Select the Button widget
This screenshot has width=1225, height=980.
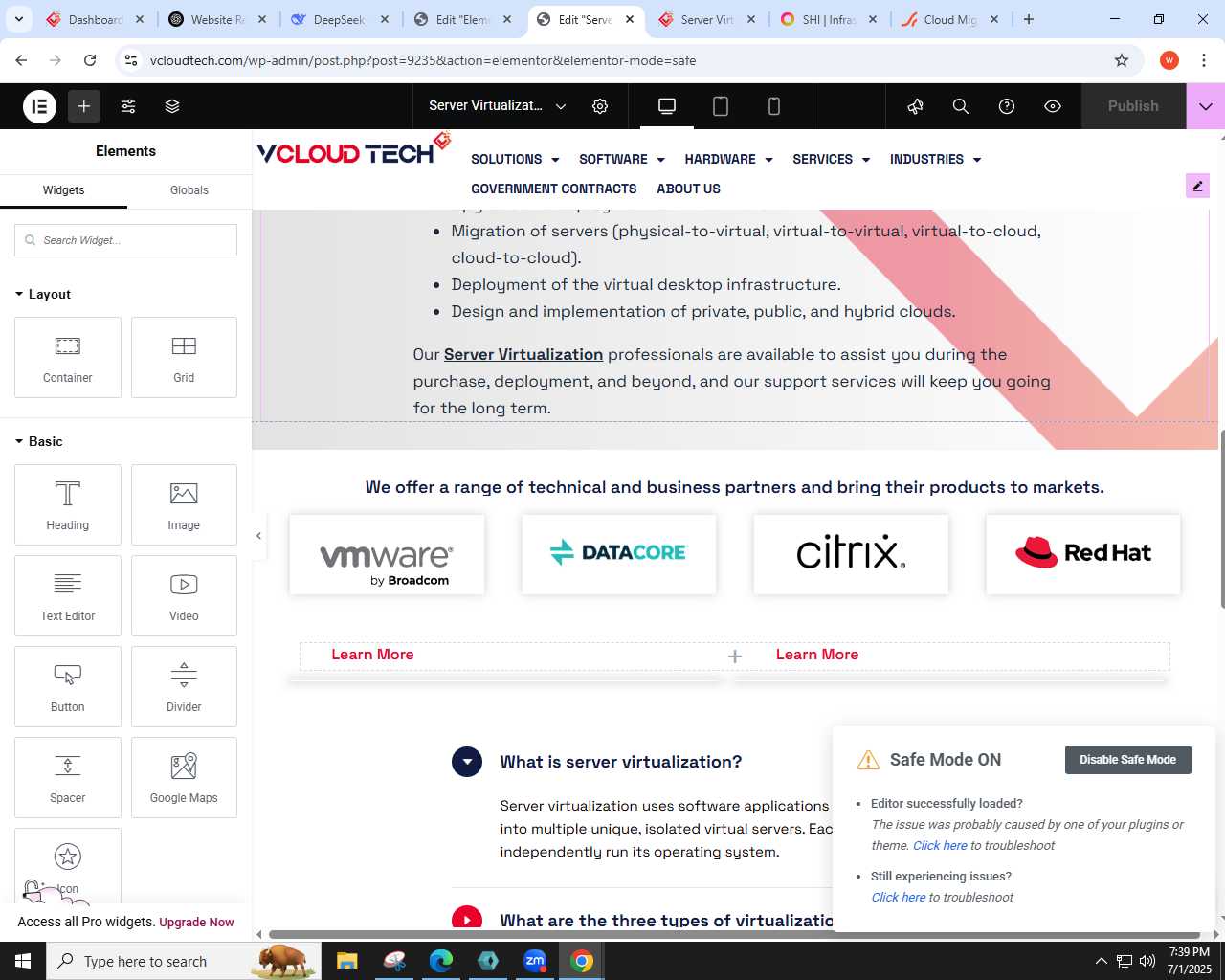(x=68, y=686)
